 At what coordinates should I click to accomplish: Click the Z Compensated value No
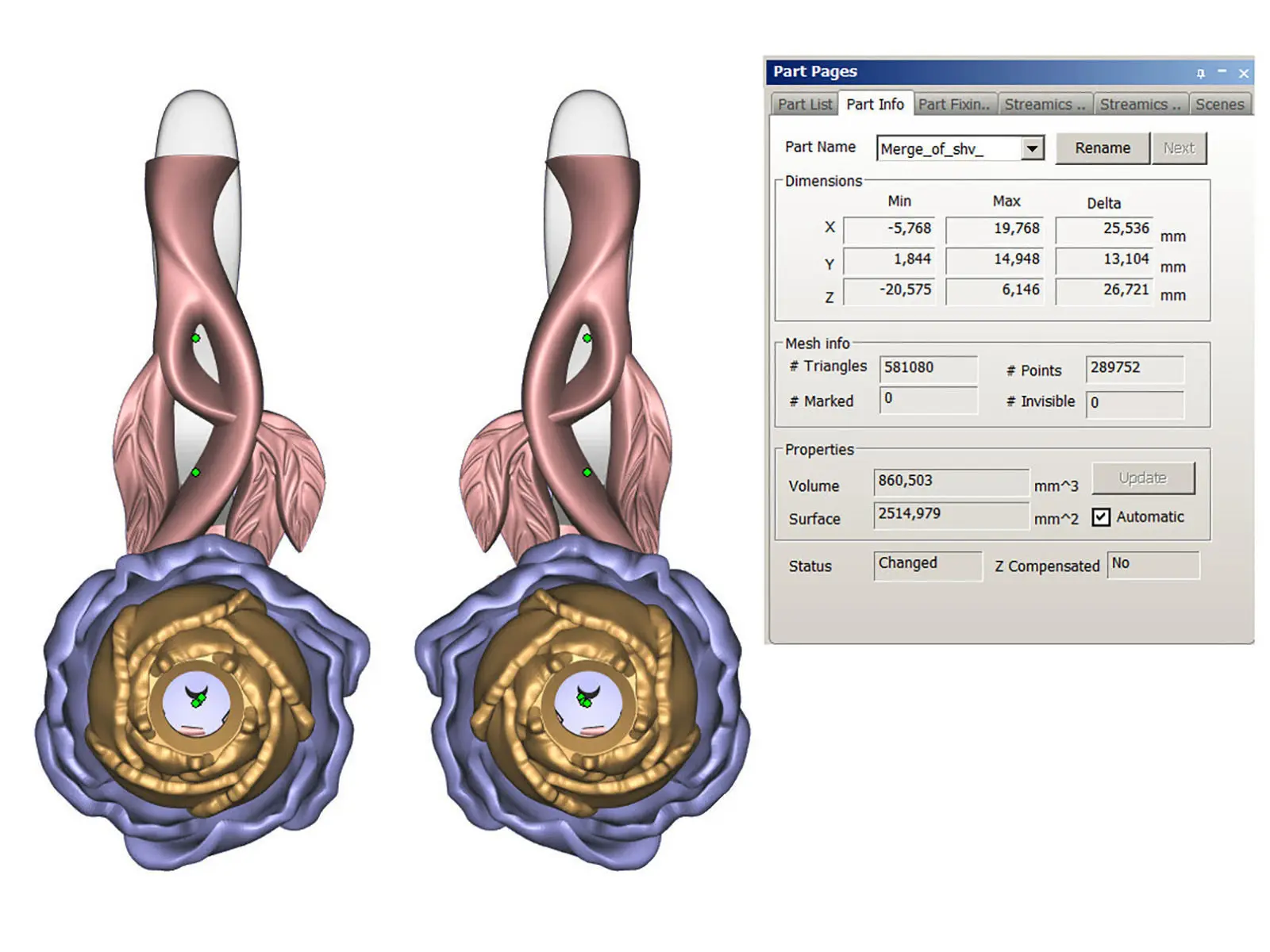[x=1153, y=565]
